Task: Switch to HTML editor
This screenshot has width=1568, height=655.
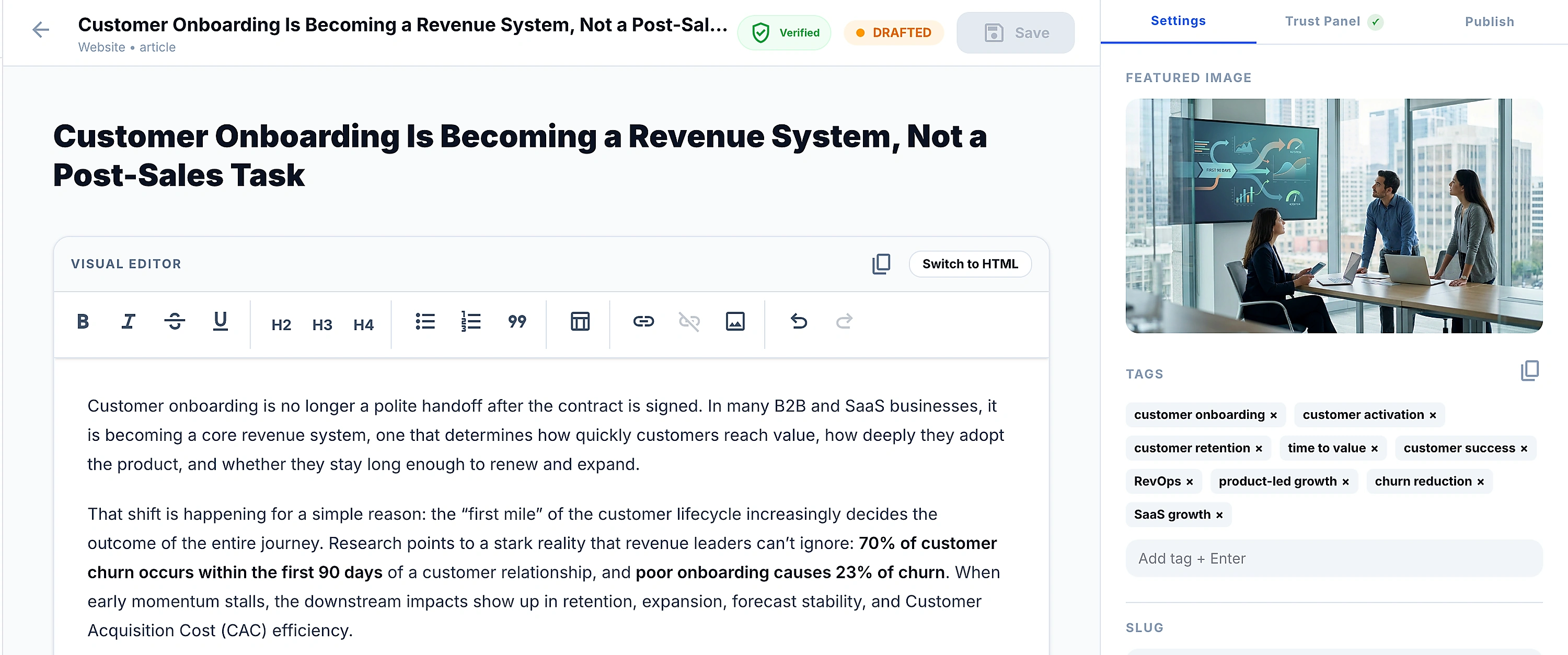Action: pos(970,264)
